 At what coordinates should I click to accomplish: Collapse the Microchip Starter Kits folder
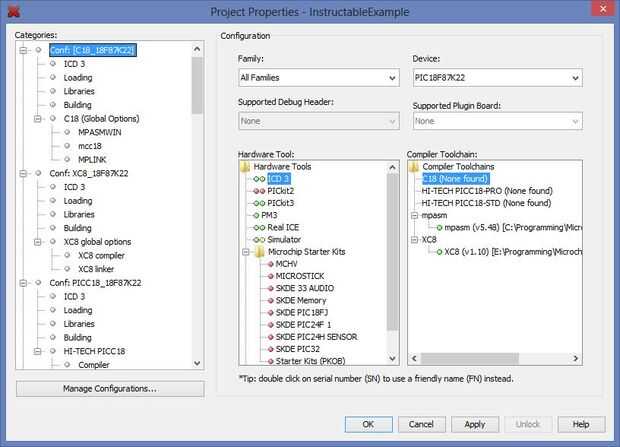[246, 252]
